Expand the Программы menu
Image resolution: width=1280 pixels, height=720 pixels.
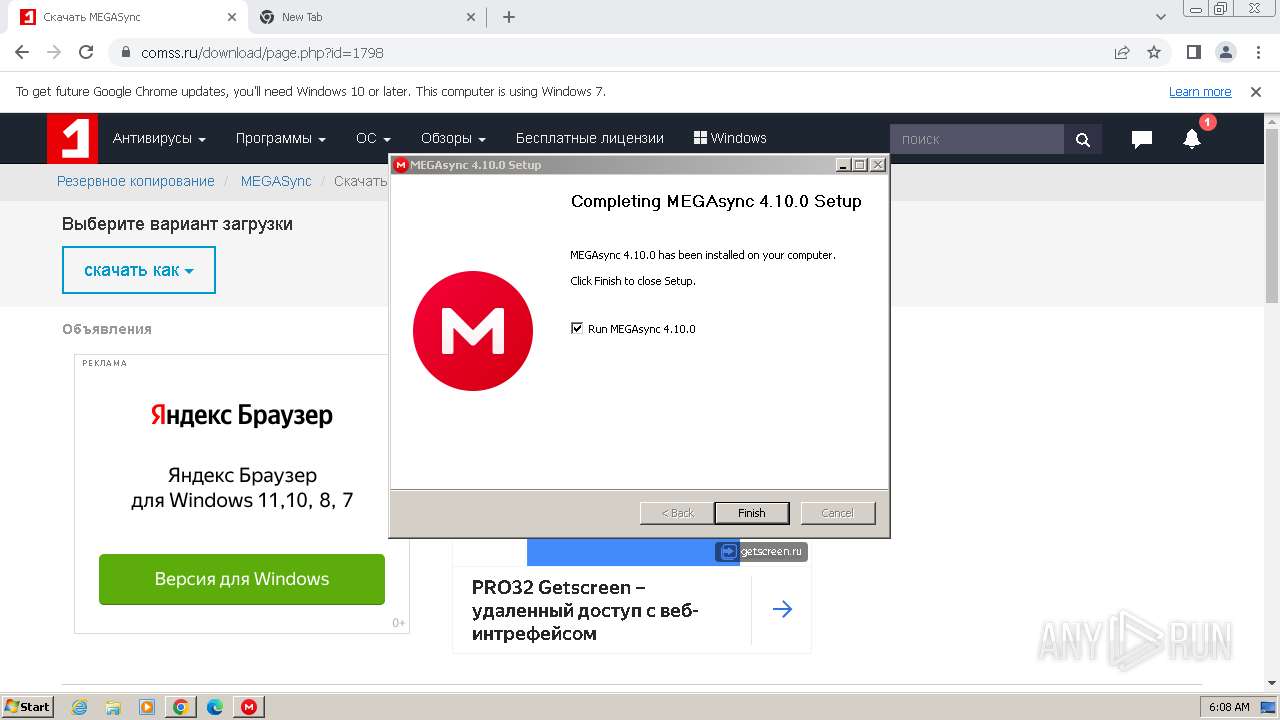click(x=281, y=138)
